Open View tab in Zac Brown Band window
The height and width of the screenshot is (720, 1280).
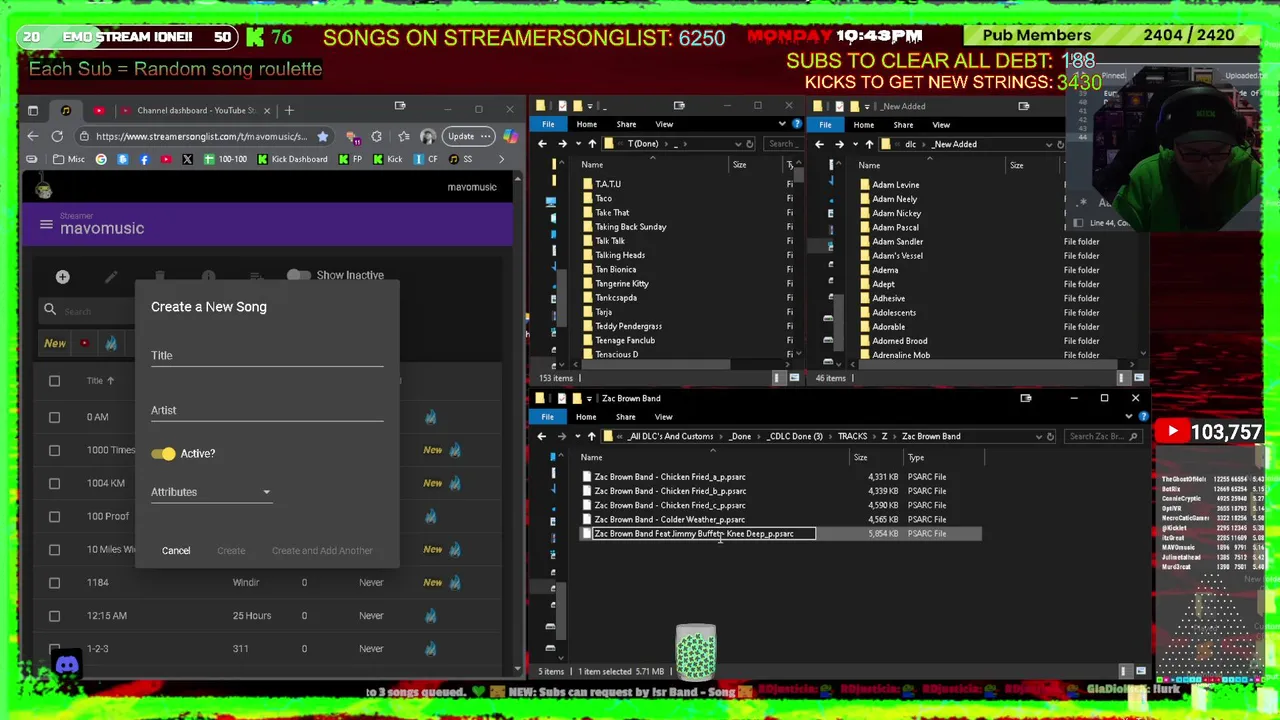664,417
